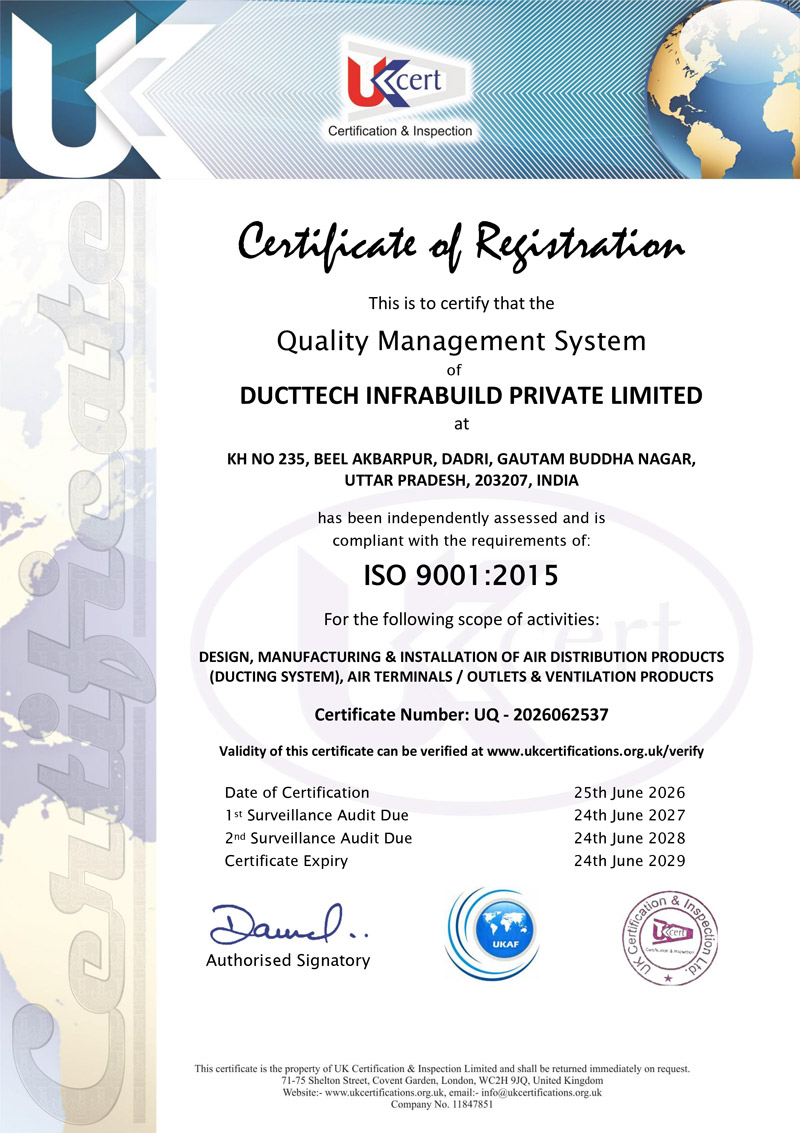Viewport: 800px width, 1133px height.
Task: Click company name DUCTTECH INFRABUILD PRIVATE LIMITED
Action: 471,396
